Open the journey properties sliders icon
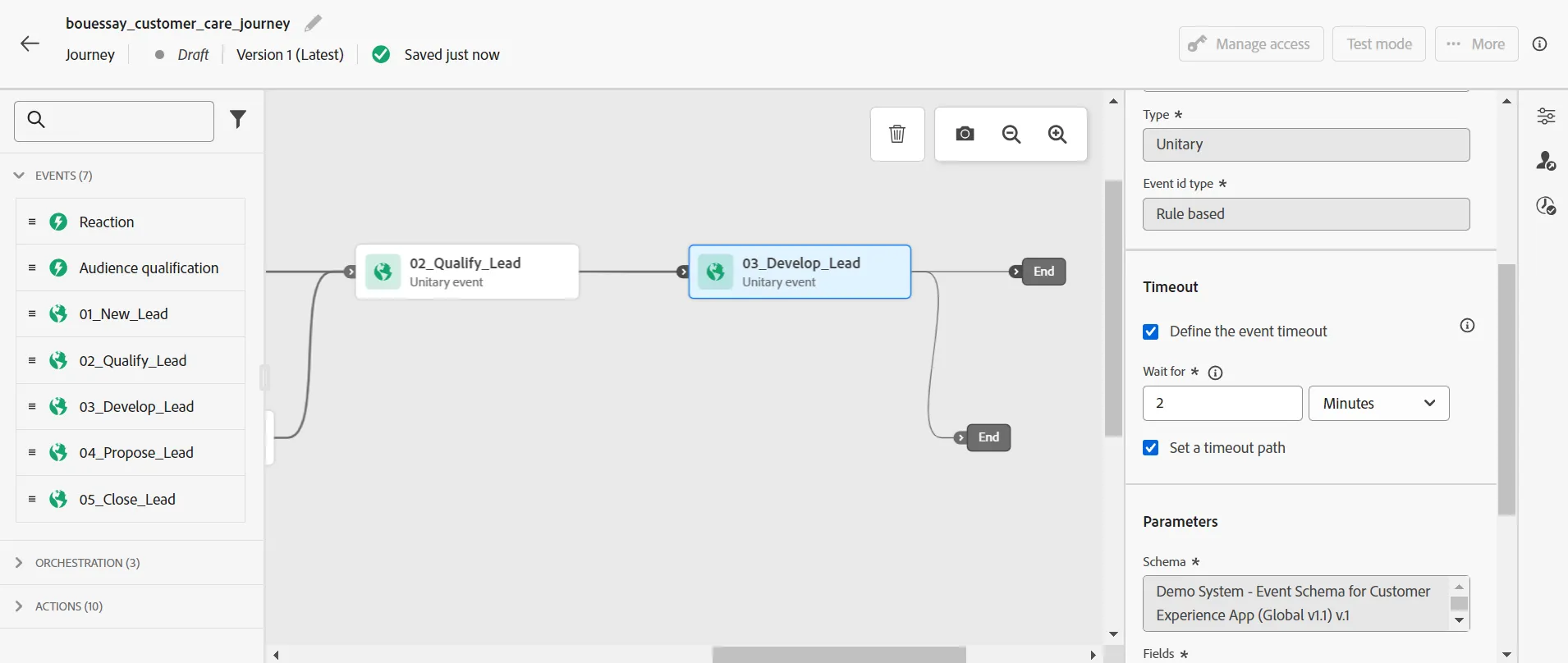This screenshot has width=1568, height=663. tap(1546, 116)
